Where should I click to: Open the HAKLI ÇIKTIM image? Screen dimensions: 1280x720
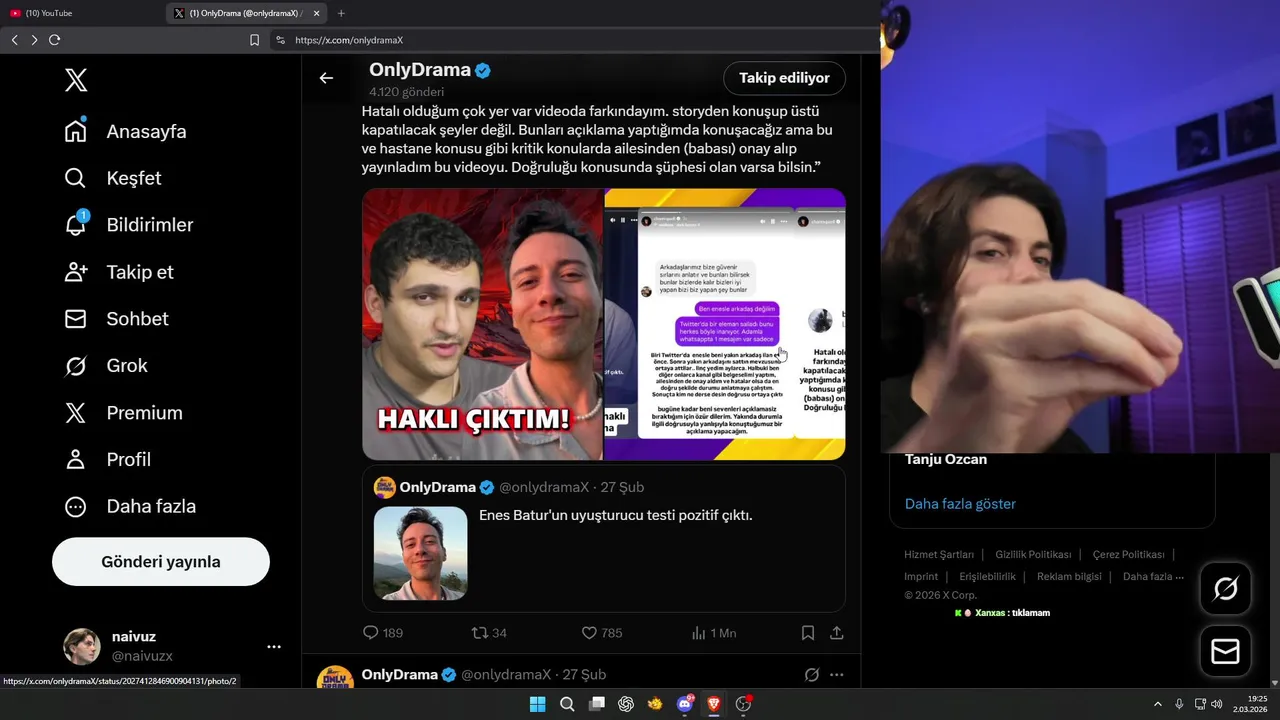482,324
